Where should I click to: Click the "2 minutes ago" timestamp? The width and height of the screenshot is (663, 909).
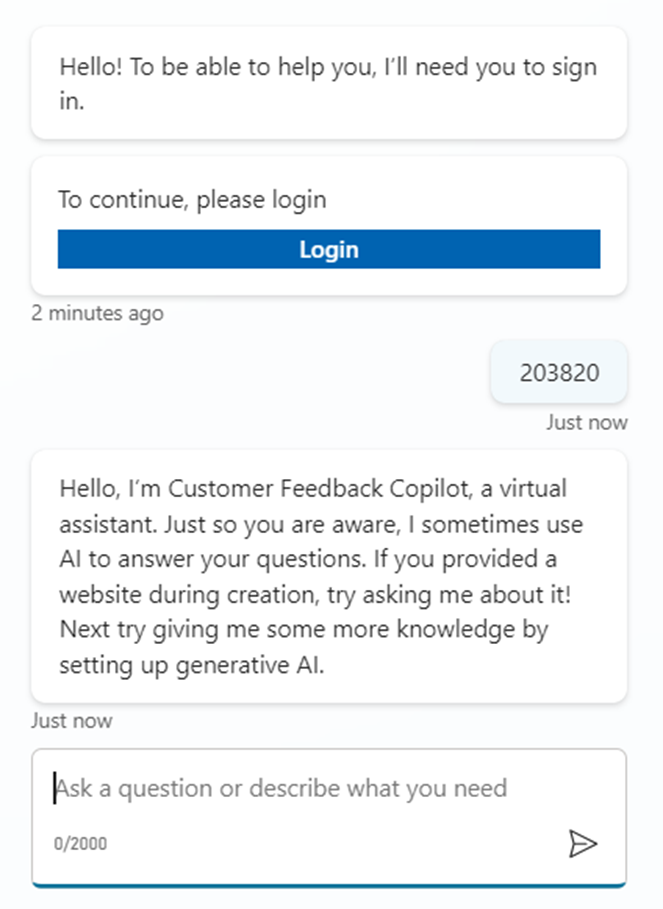(x=97, y=313)
